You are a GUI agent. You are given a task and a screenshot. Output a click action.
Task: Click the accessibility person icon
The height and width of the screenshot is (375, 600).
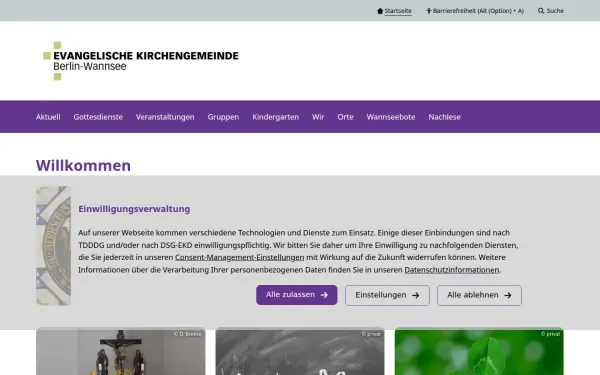coord(429,11)
